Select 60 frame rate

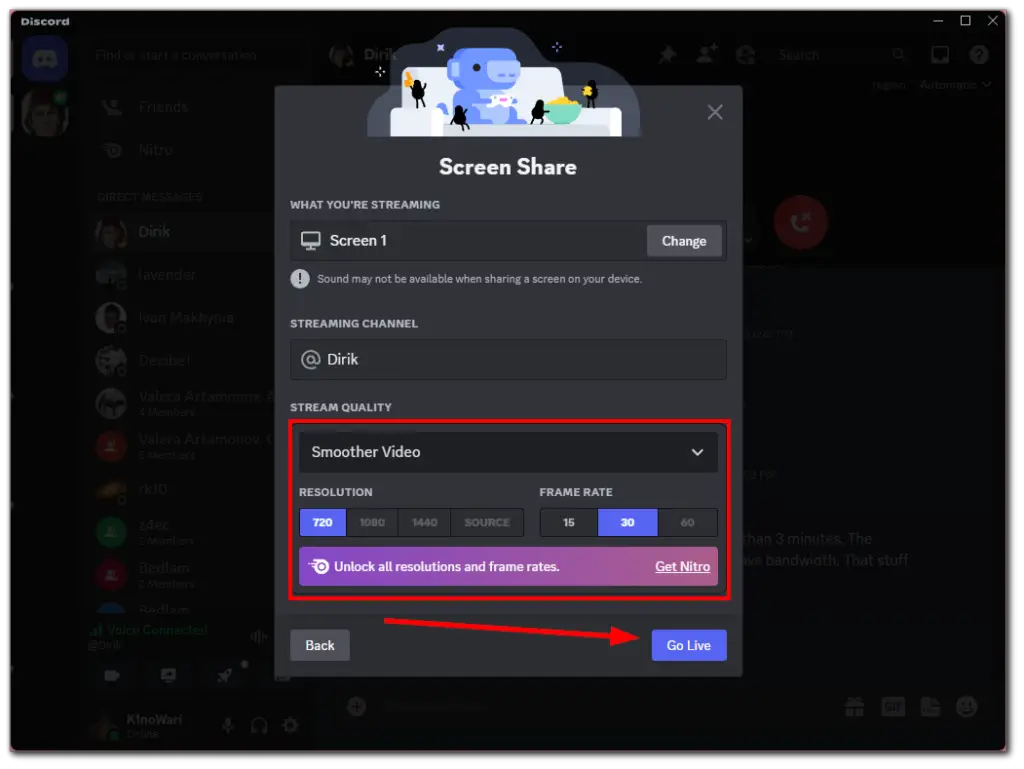(x=686, y=522)
